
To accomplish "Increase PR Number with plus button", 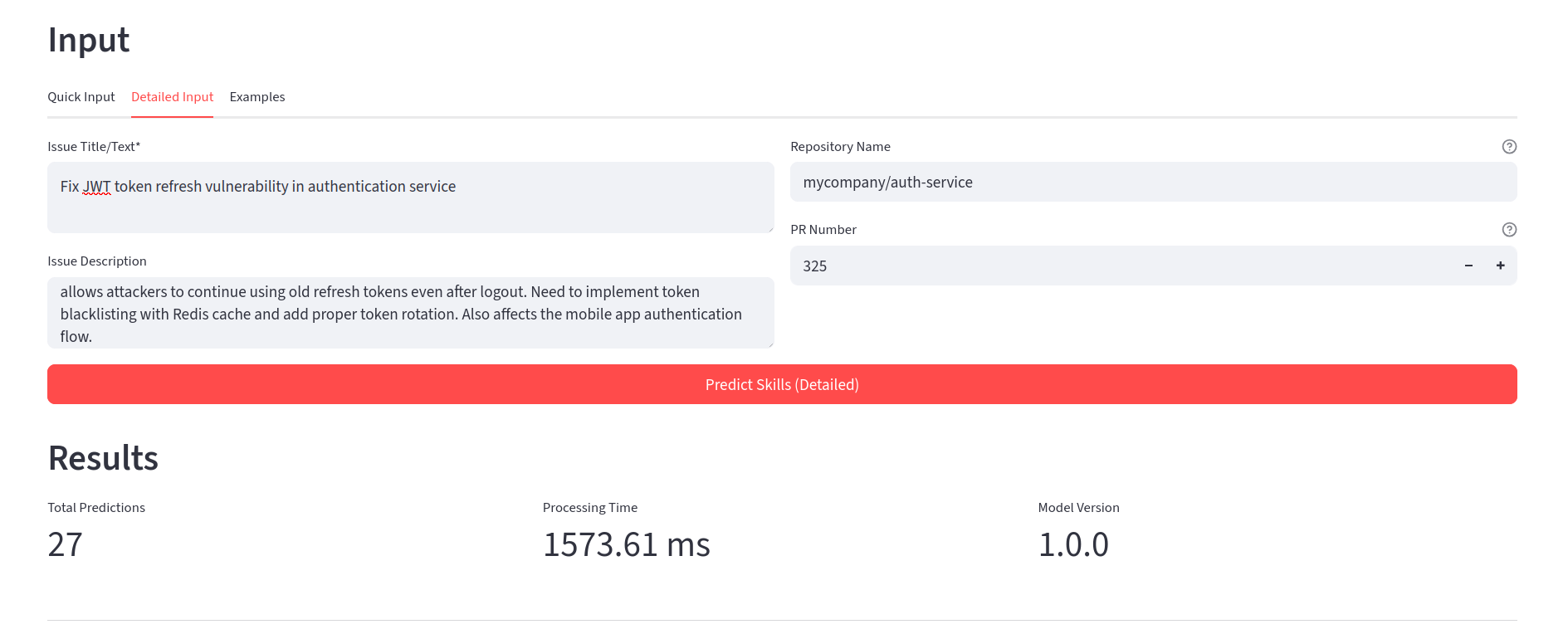I will click(1500, 266).
